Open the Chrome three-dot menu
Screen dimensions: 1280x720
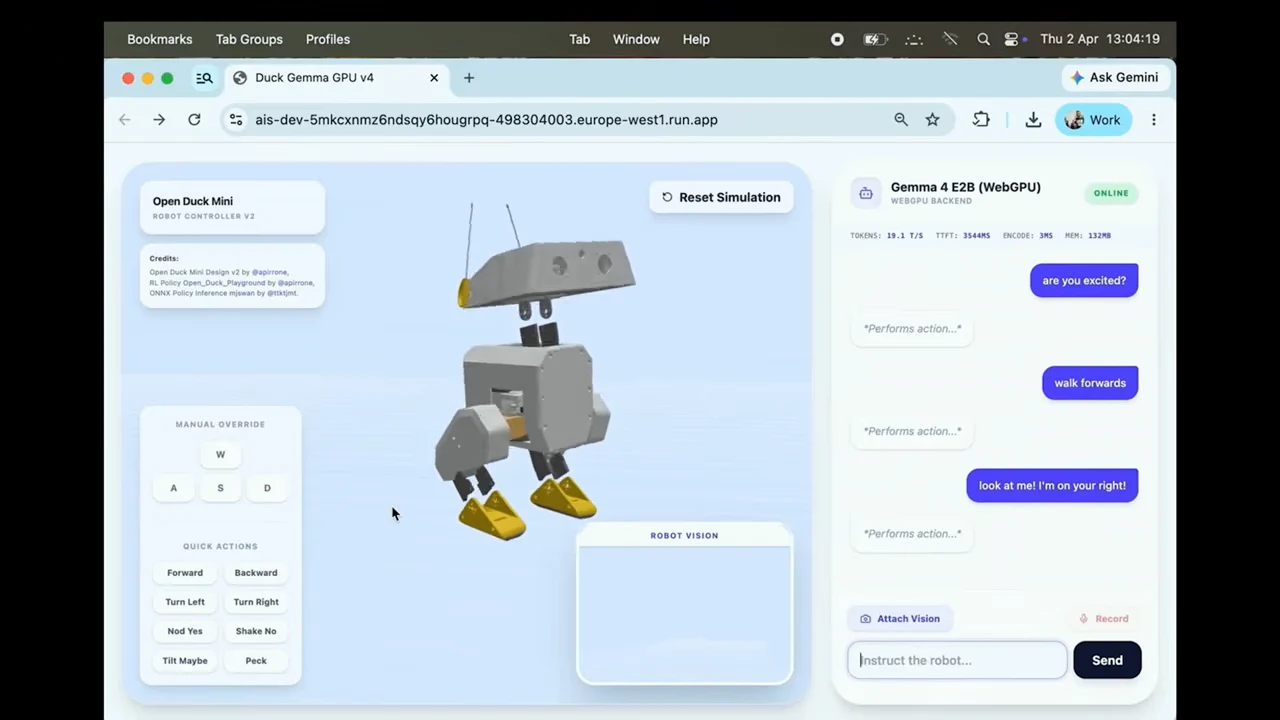tap(1154, 120)
